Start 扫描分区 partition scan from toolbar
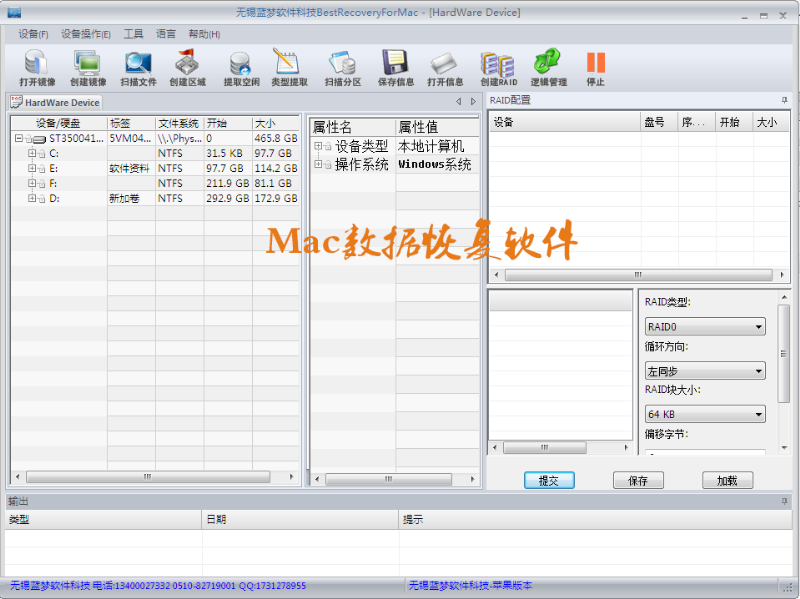 tap(343, 68)
